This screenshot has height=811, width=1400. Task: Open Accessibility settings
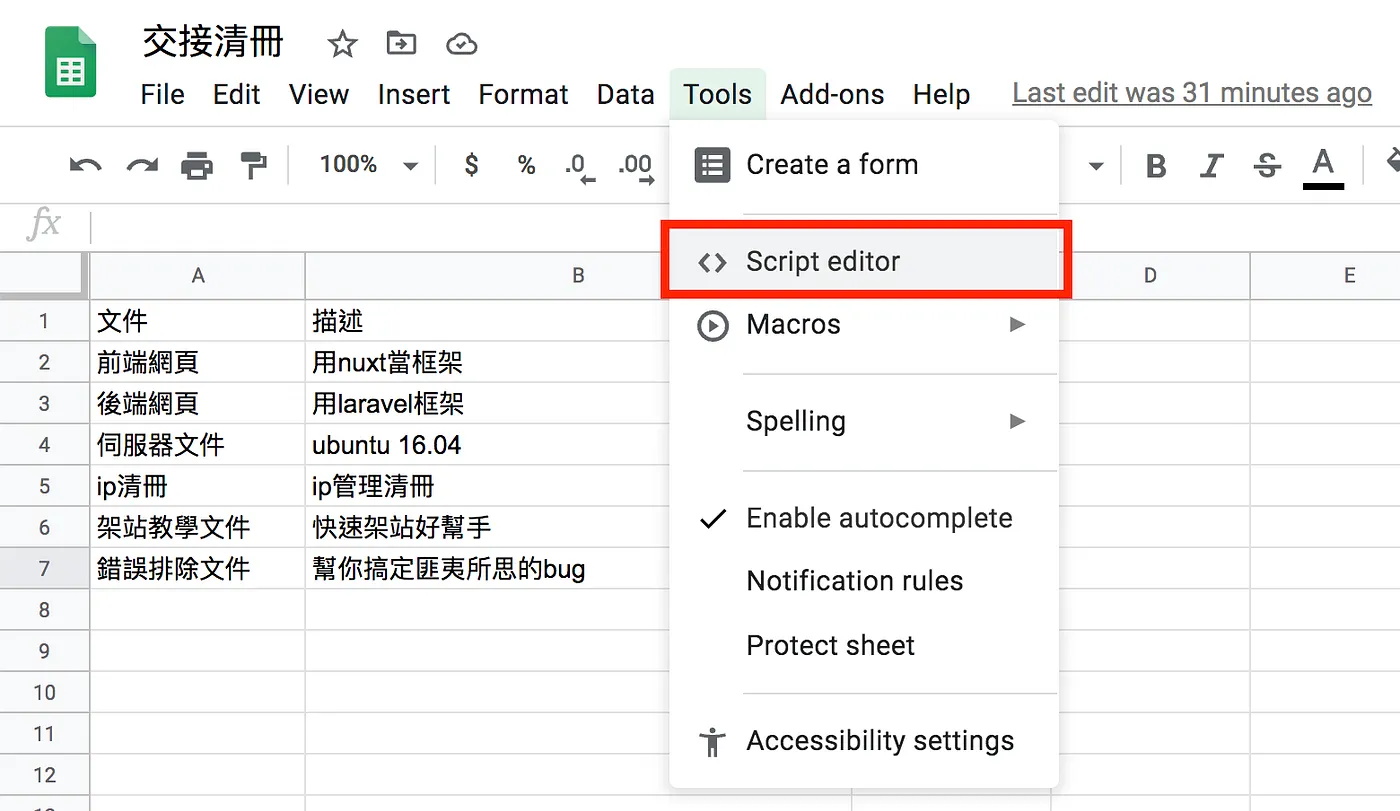864,741
